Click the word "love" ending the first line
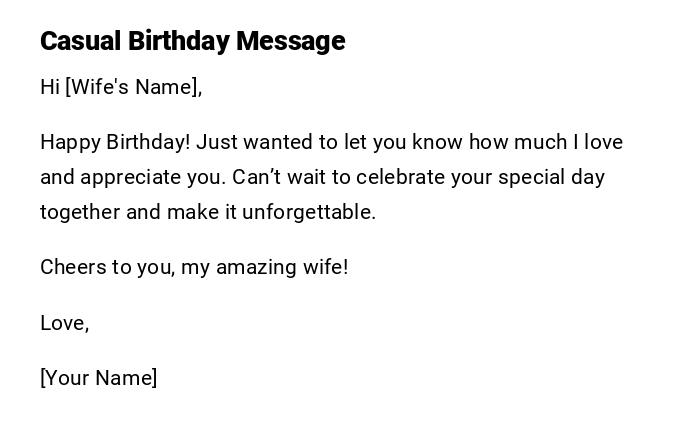700x440 pixels. click(x=604, y=142)
